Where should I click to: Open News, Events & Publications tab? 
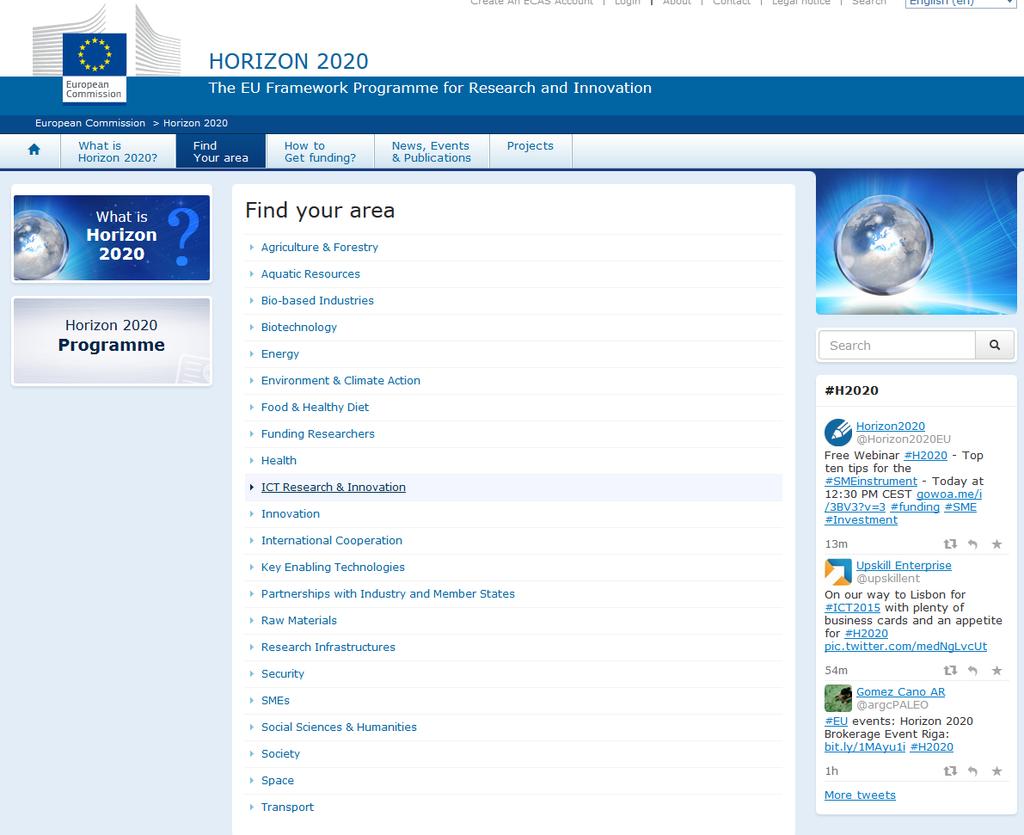click(431, 151)
